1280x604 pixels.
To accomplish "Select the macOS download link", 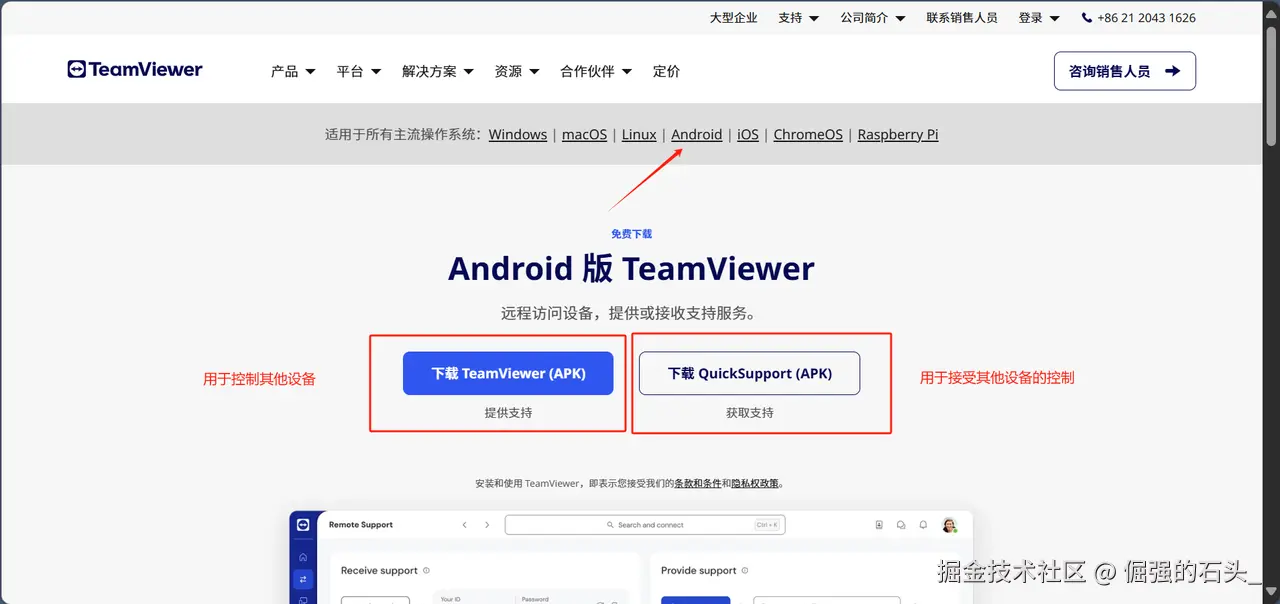I will coord(584,134).
